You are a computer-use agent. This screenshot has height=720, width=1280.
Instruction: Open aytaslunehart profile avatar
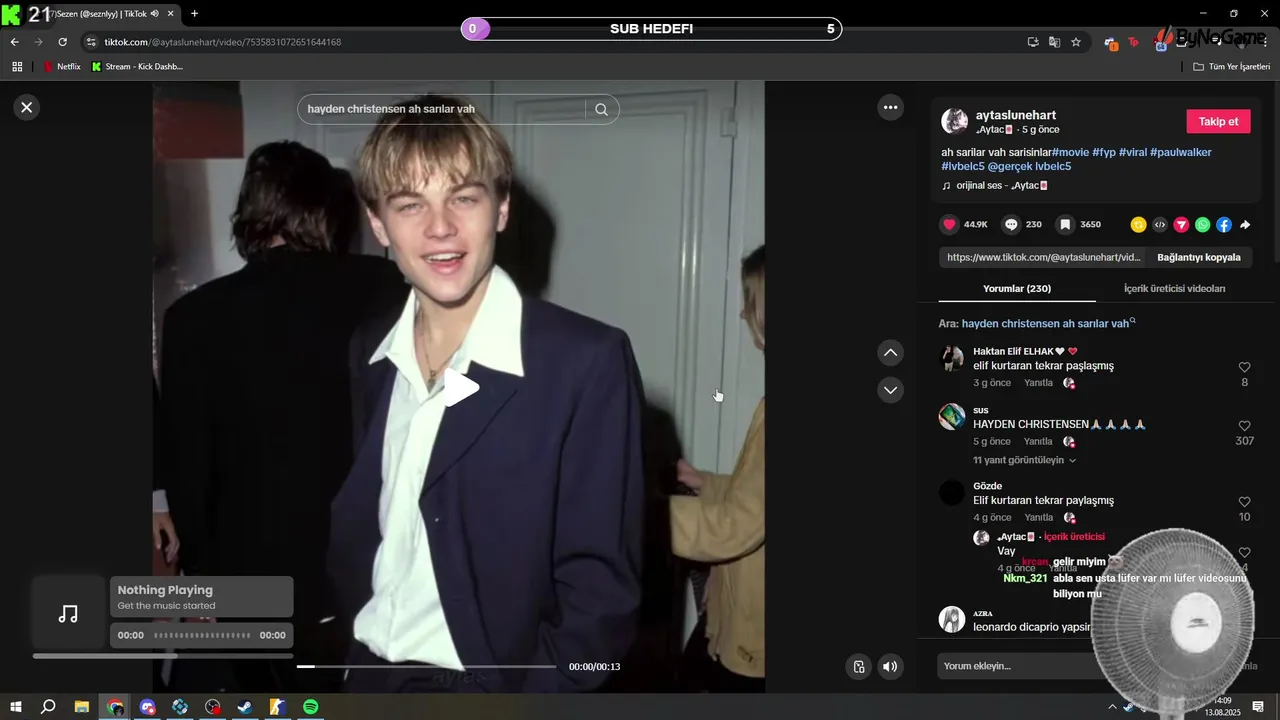click(954, 121)
